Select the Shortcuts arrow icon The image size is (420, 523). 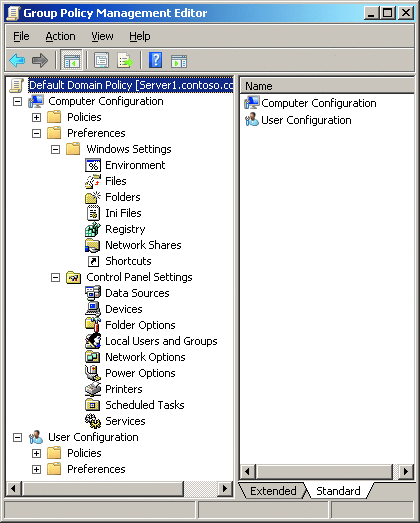(x=93, y=261)
